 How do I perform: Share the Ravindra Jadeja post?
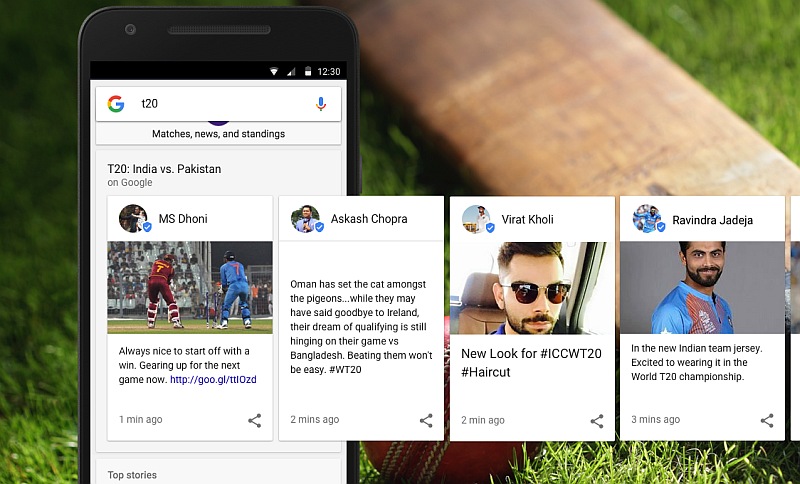(x=767, y=420)
